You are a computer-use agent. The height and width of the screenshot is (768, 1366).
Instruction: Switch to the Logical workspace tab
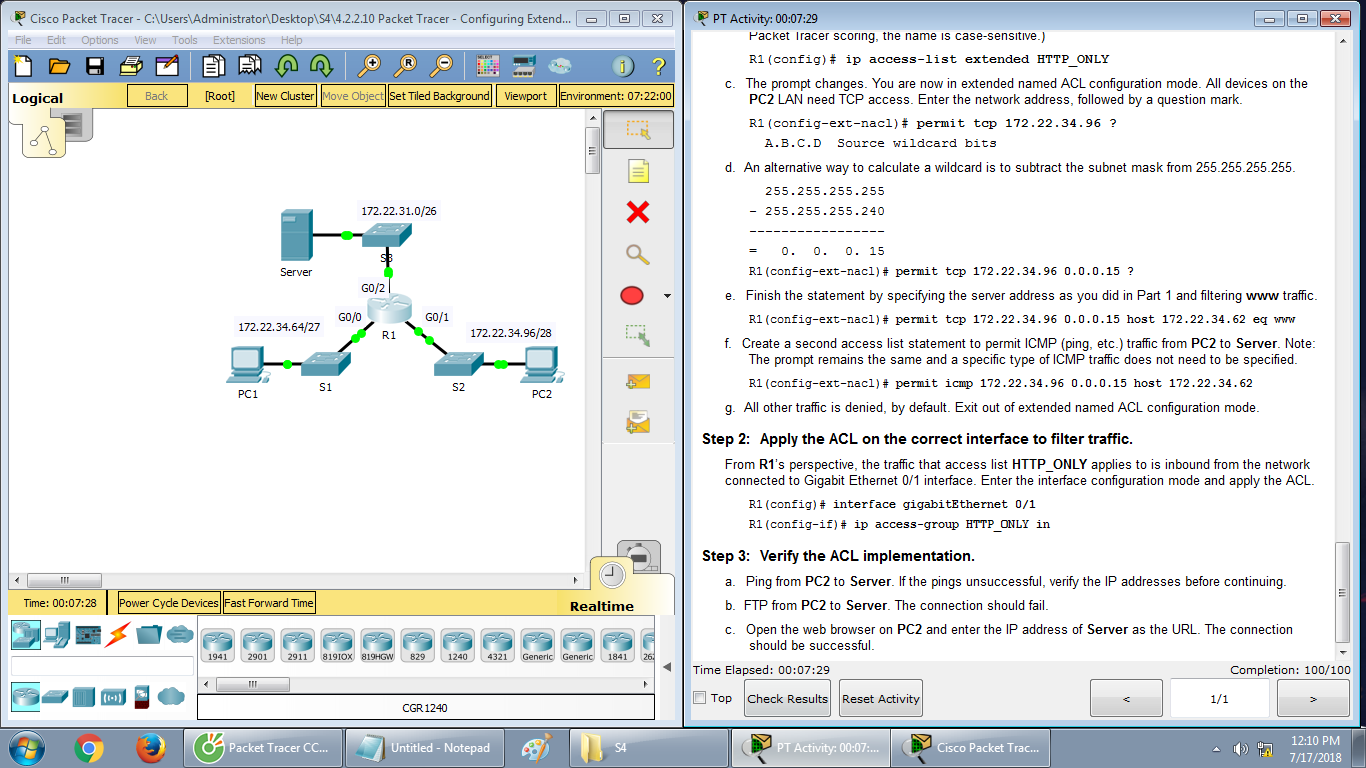pyautogui.click(x=37, y=98)
